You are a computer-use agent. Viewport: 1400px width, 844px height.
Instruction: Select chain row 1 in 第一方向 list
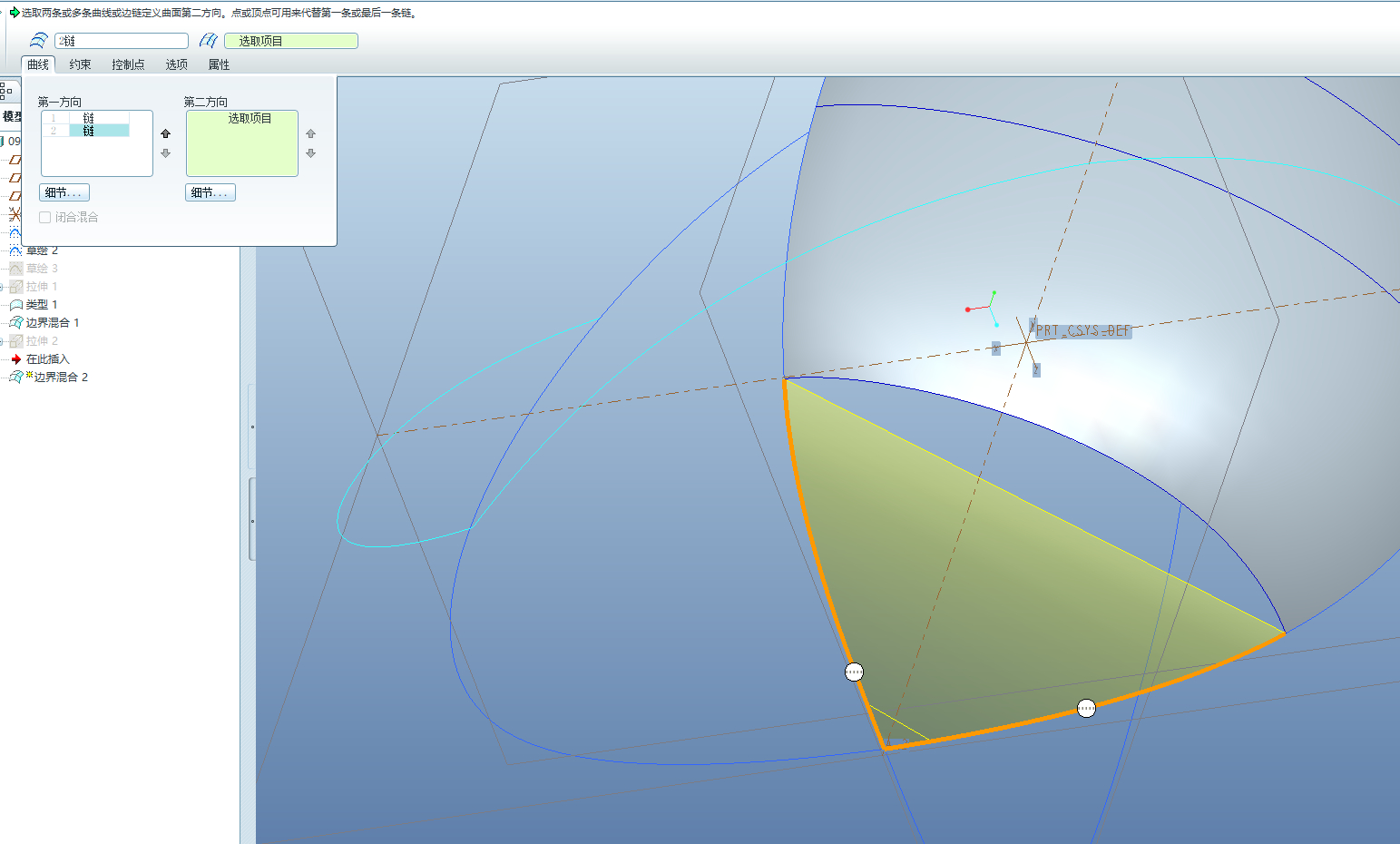(88, 118)
